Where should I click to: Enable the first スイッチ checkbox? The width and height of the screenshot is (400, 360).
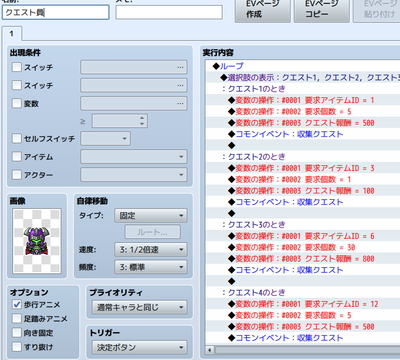tap(17, 67)
